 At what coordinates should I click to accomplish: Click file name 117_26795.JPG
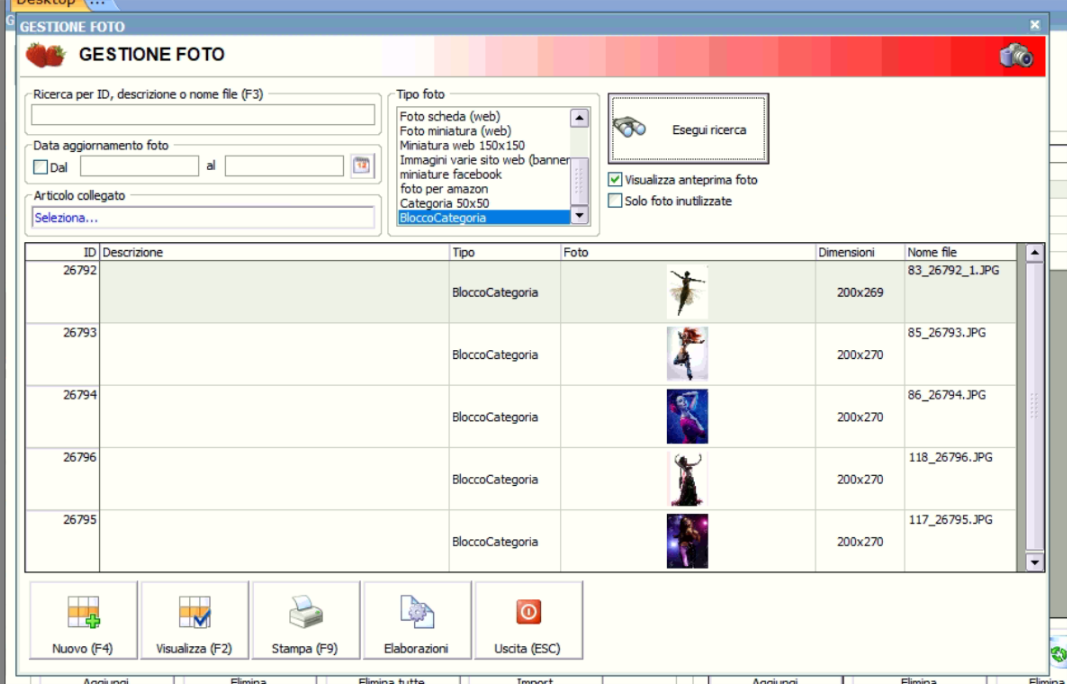(x=950, y=520)
